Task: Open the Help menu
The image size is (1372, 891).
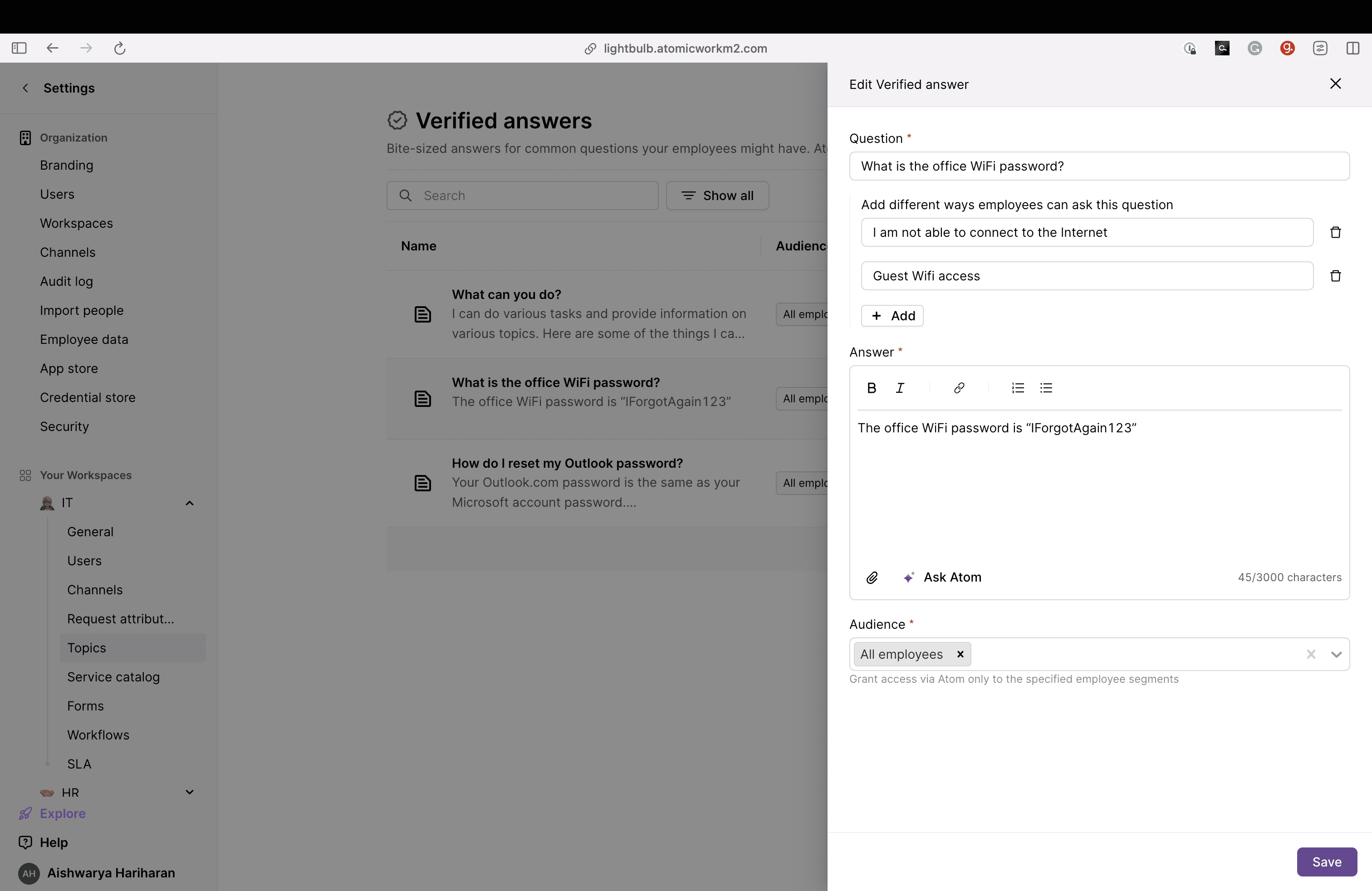Action: 54,842
